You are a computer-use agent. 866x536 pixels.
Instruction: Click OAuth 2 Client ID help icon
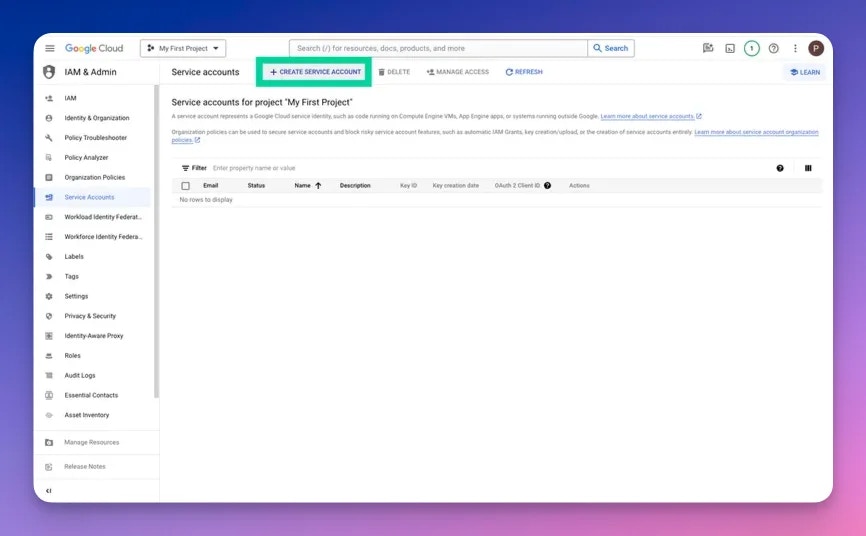[x=547, y=186]
